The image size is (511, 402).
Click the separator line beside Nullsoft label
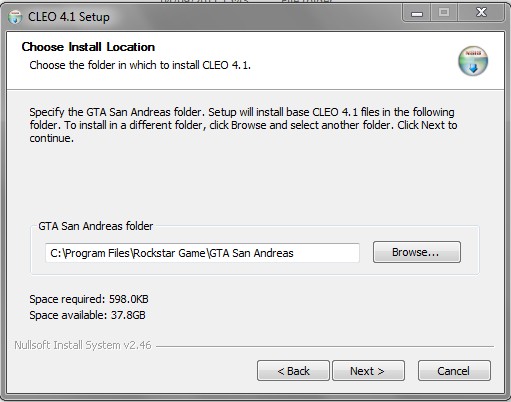[325, 346]
